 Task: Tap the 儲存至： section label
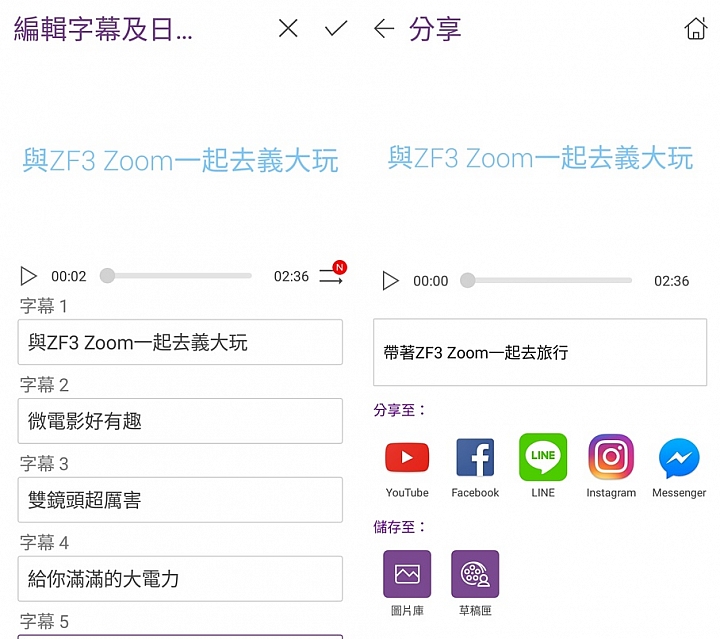[400, 527]
